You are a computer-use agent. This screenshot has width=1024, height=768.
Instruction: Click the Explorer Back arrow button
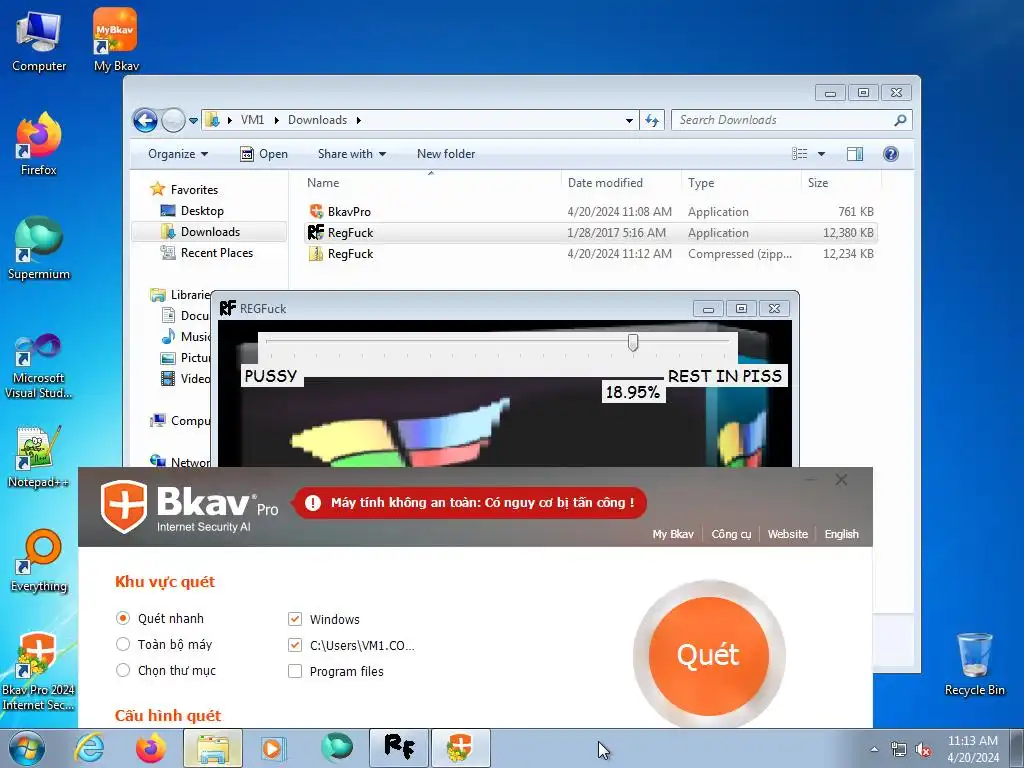[145, 120]
